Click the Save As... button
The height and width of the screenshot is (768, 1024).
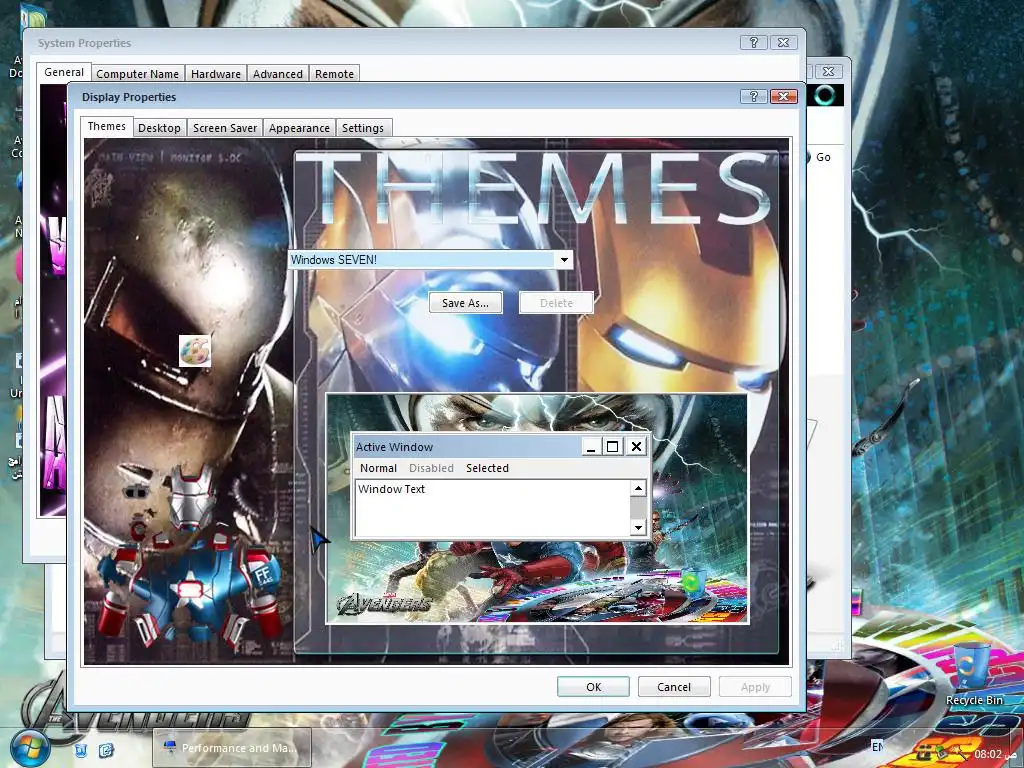point(466,303)
